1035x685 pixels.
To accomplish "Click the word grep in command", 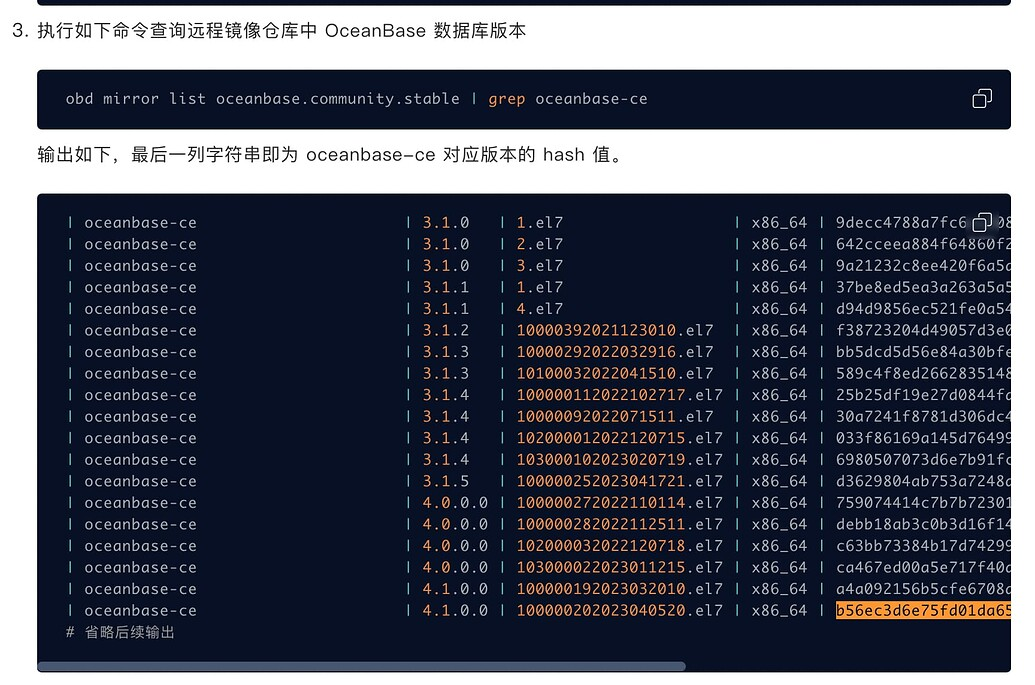I will click(507, 99).
